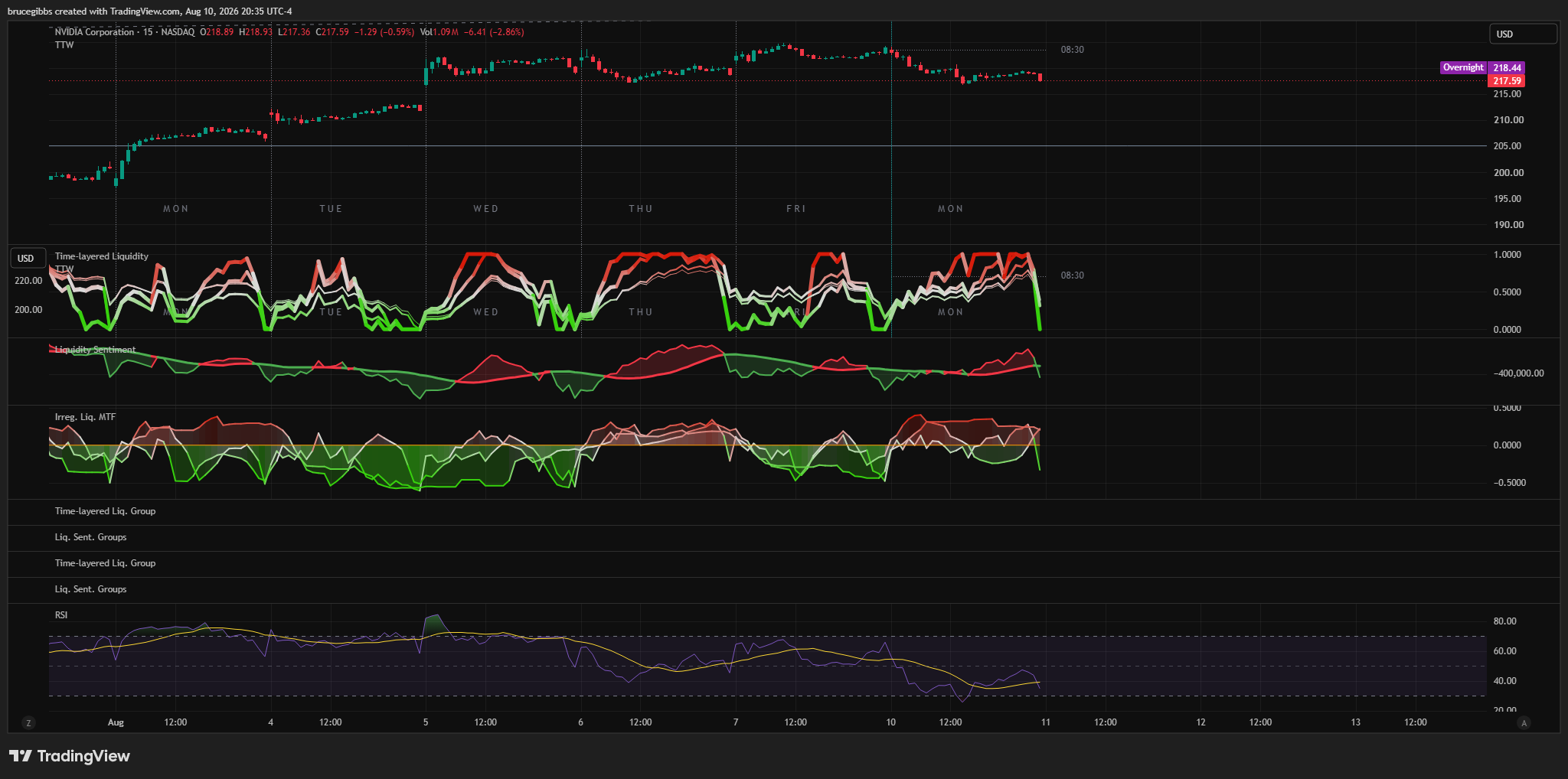The image size is (1568, 779).
Task: Click the date 11 on the time axis
Action: pyautogui.click(x=1046, y=722)
